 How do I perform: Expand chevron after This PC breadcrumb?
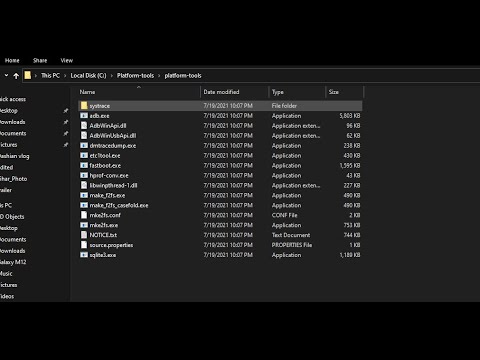tap(65, 76)
